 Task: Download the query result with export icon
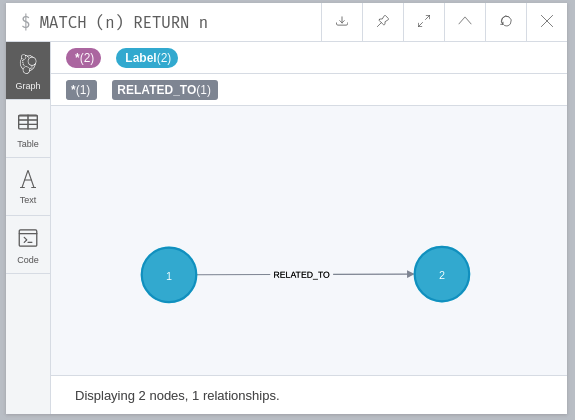pos(342,22)
